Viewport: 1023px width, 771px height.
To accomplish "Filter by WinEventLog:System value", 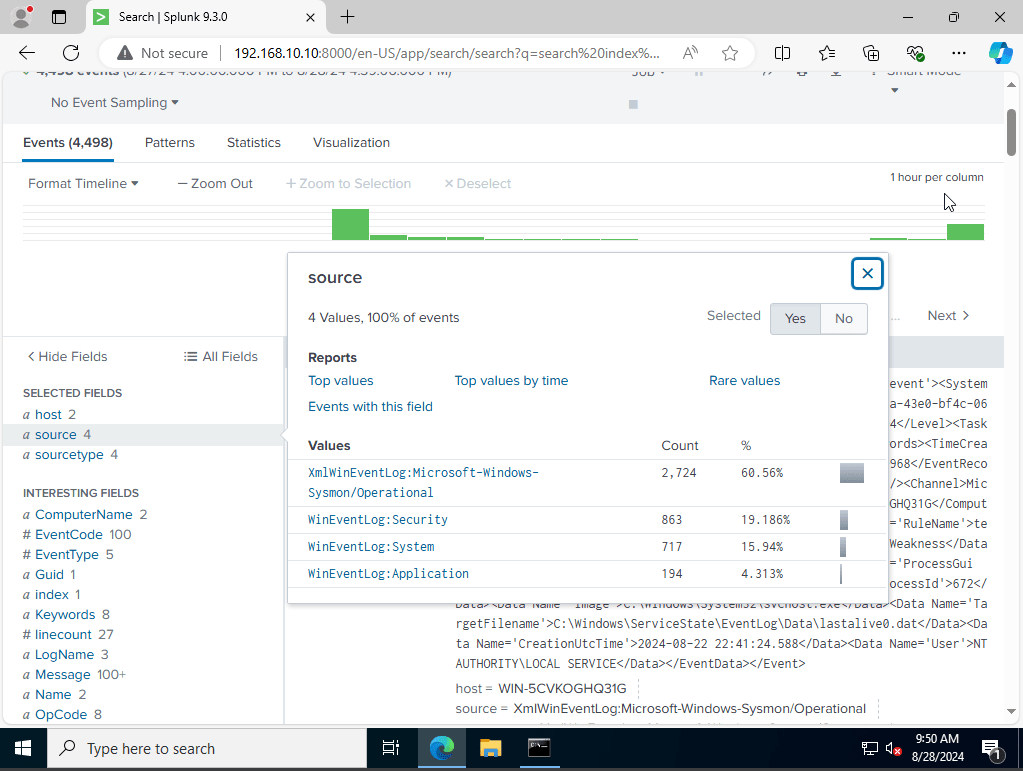I will click(x=371, y=547).
